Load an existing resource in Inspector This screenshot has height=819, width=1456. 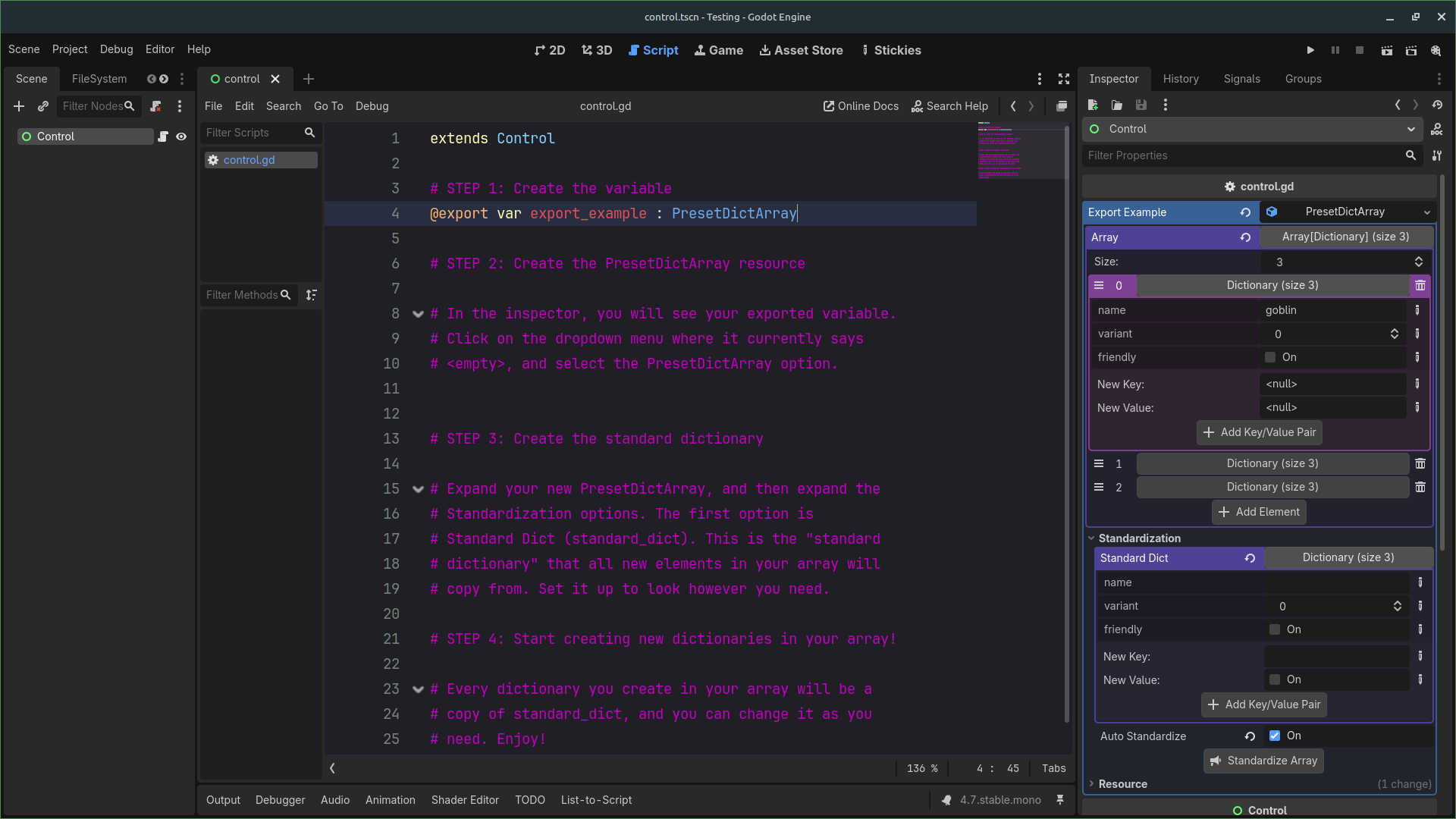(1117, 105)
